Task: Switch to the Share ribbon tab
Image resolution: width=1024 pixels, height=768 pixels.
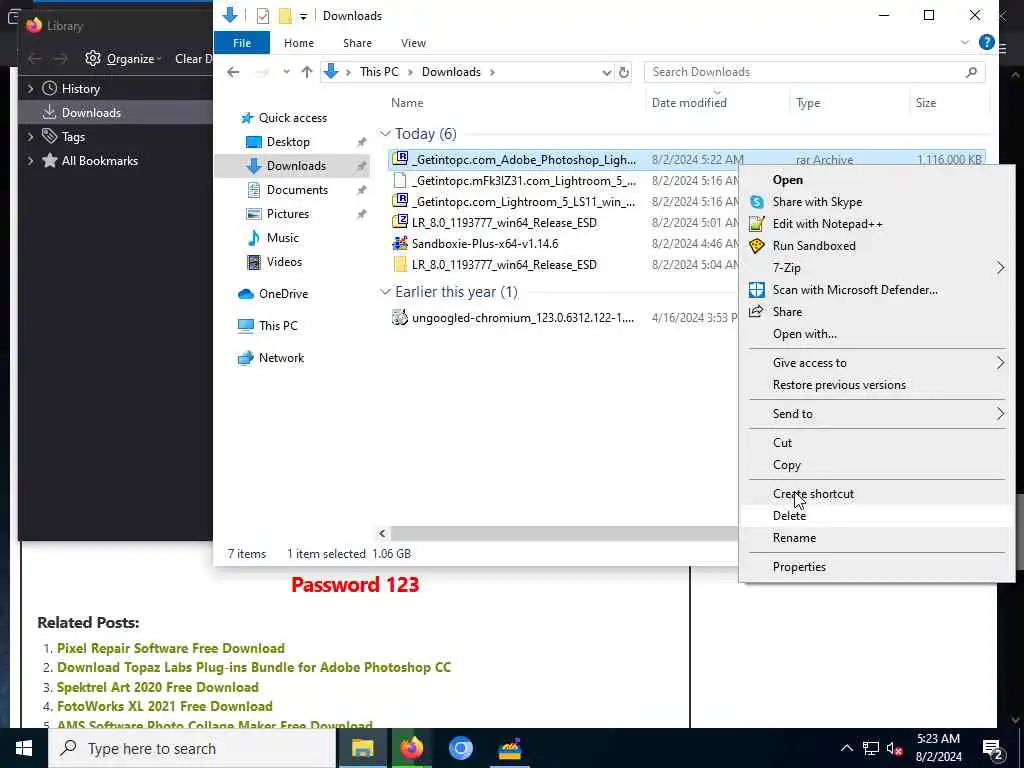Action: pyautogui.click(x=357, y=43)
